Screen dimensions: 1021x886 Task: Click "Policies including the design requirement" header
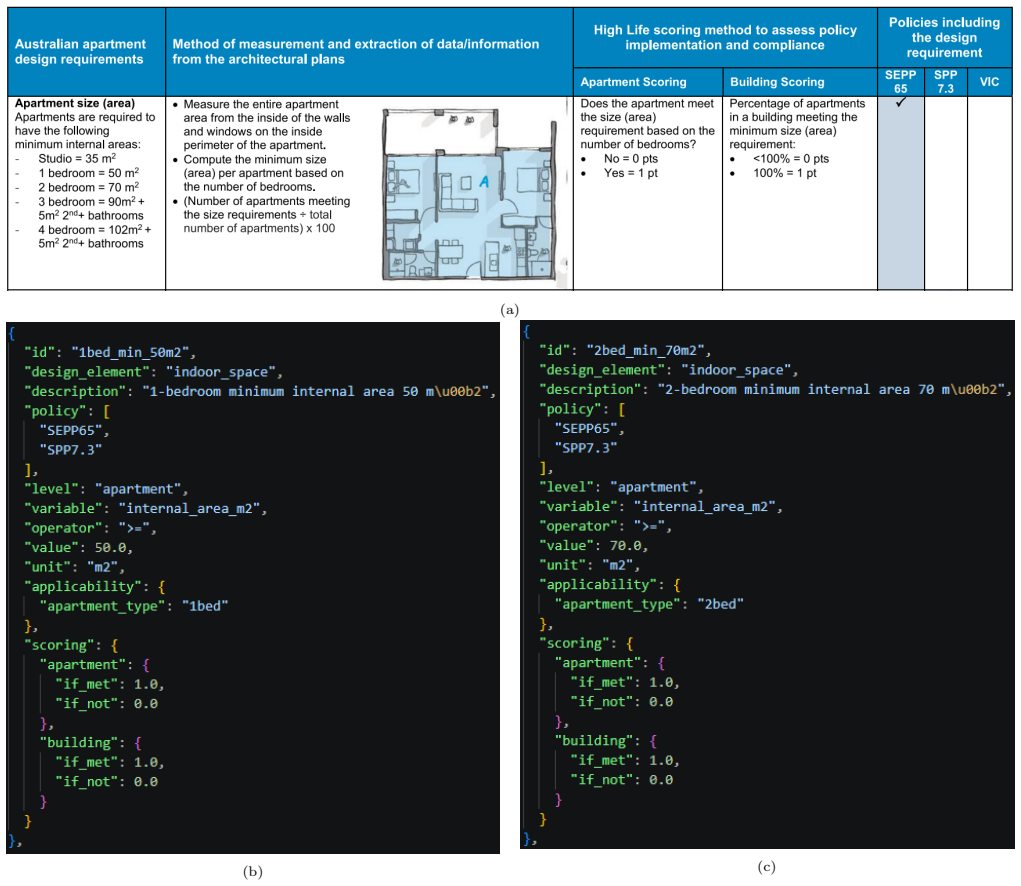click(944, 37)
